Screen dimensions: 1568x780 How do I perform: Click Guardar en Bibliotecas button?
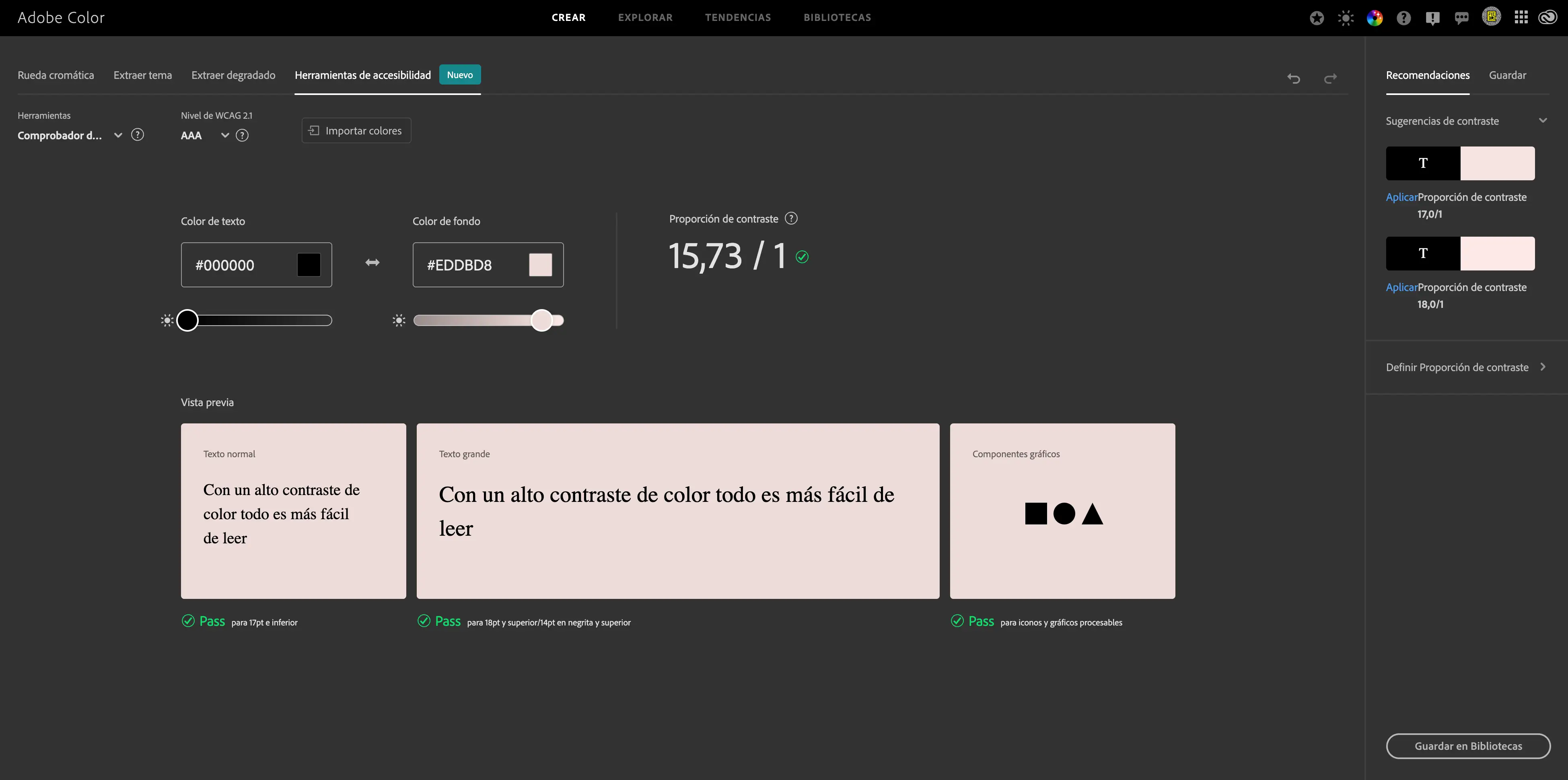pos(1467,746)
